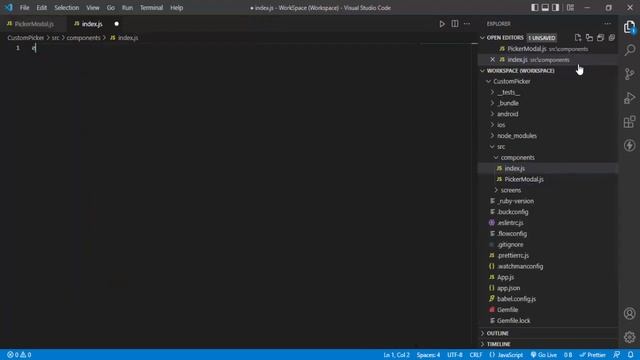
Task: Click the CustomPicker breadcrumb segment
Action: 25,38
